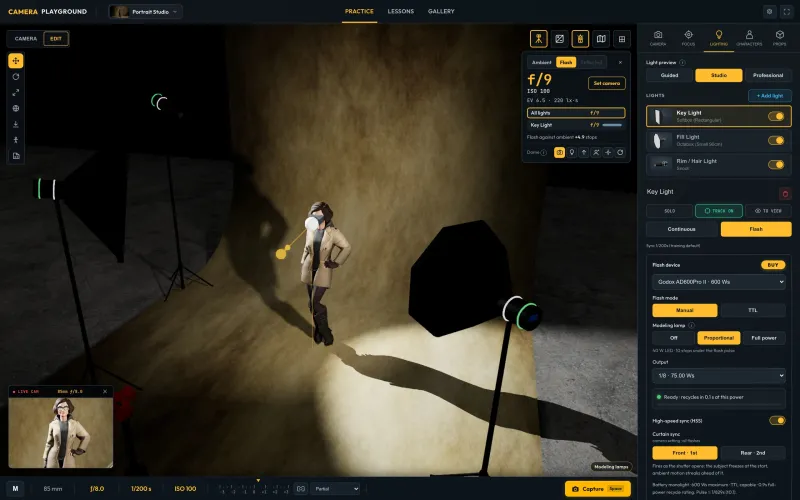Click the grid layout icon in viewport toolbar
Image resolution: width=800 pixels, height=500 pixels.
pos(622,39)
